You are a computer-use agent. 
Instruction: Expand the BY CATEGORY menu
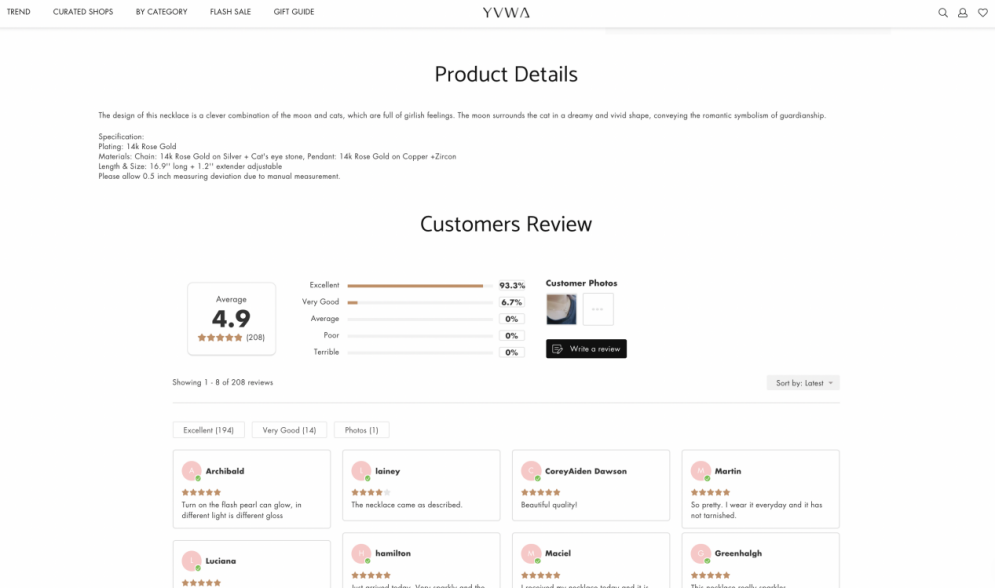(161, 12)
